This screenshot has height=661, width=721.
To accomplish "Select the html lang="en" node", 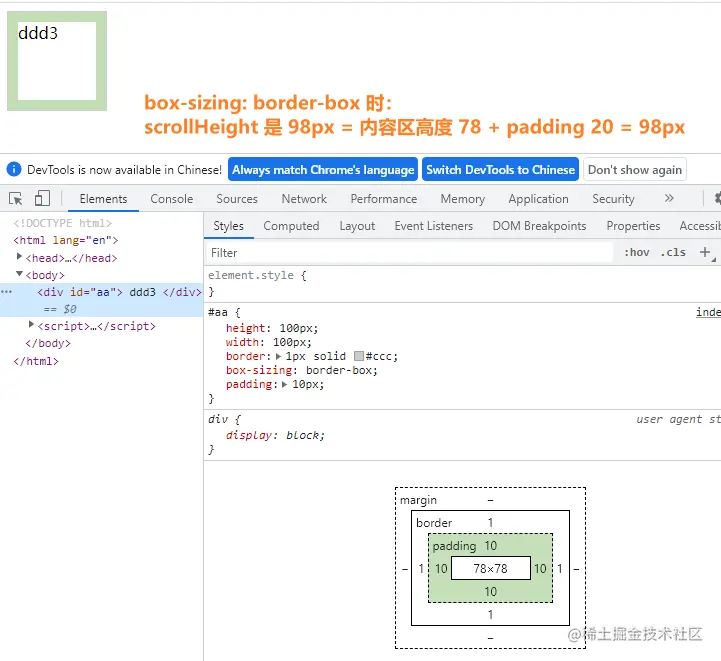I will click(66, 240).
